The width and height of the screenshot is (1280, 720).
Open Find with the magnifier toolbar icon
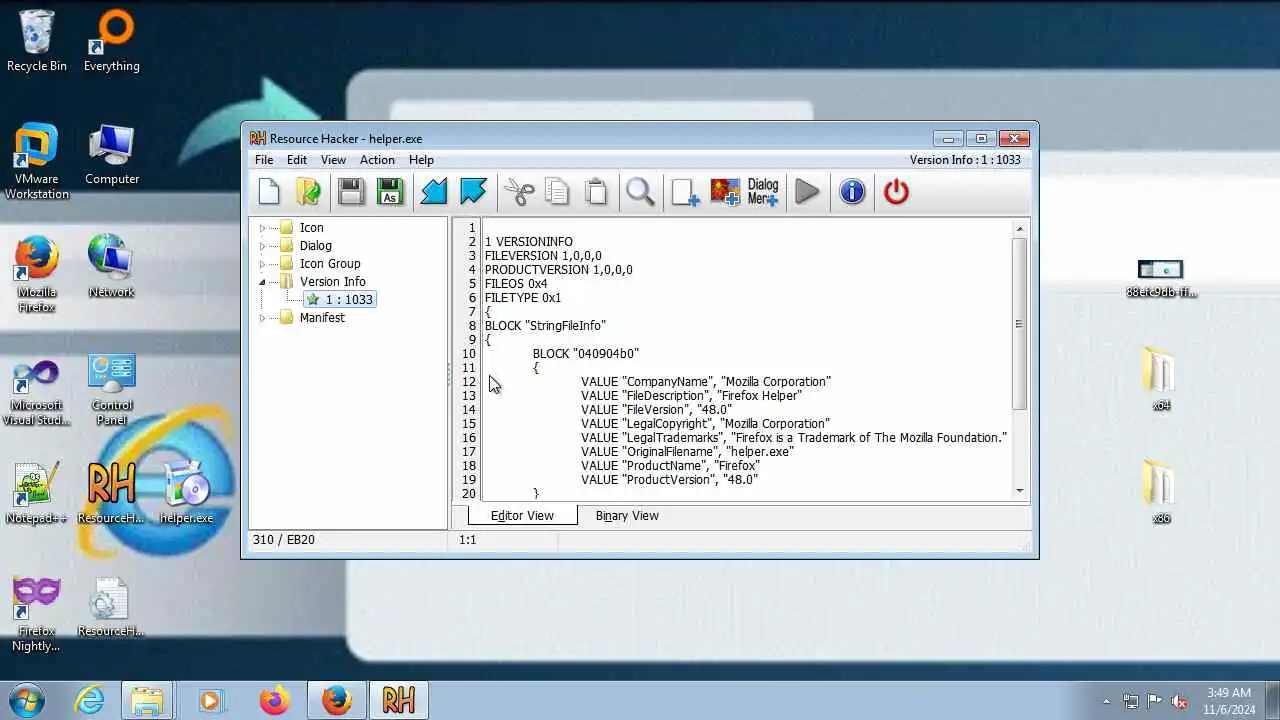(x=641, y=192)
